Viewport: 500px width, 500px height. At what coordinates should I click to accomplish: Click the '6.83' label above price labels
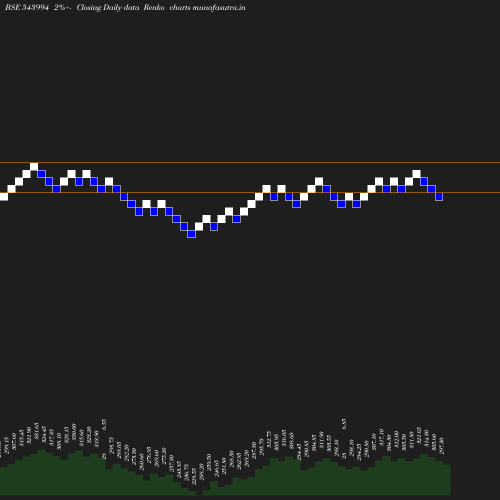(344, 424)
